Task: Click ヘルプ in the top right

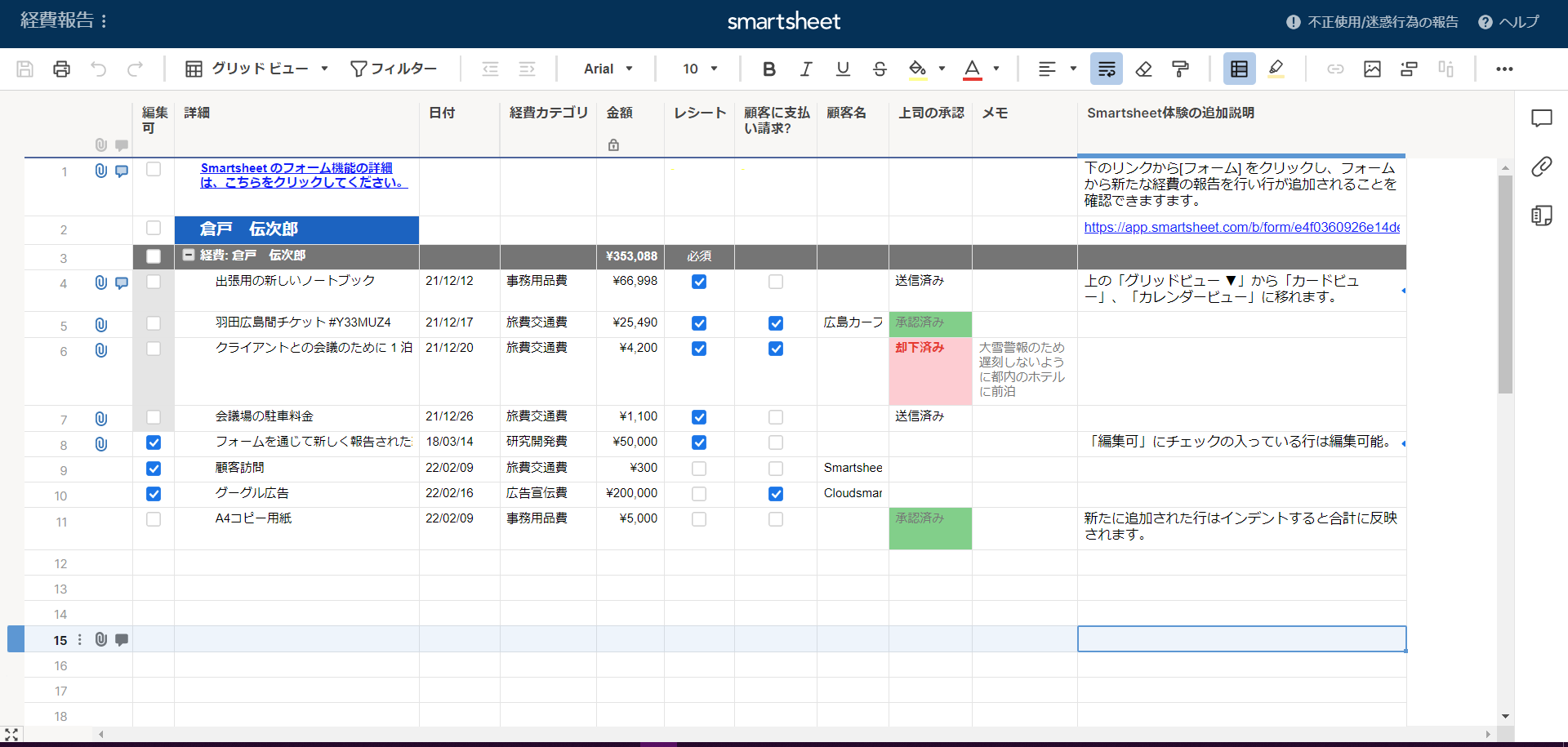Action: (1509, 22)
